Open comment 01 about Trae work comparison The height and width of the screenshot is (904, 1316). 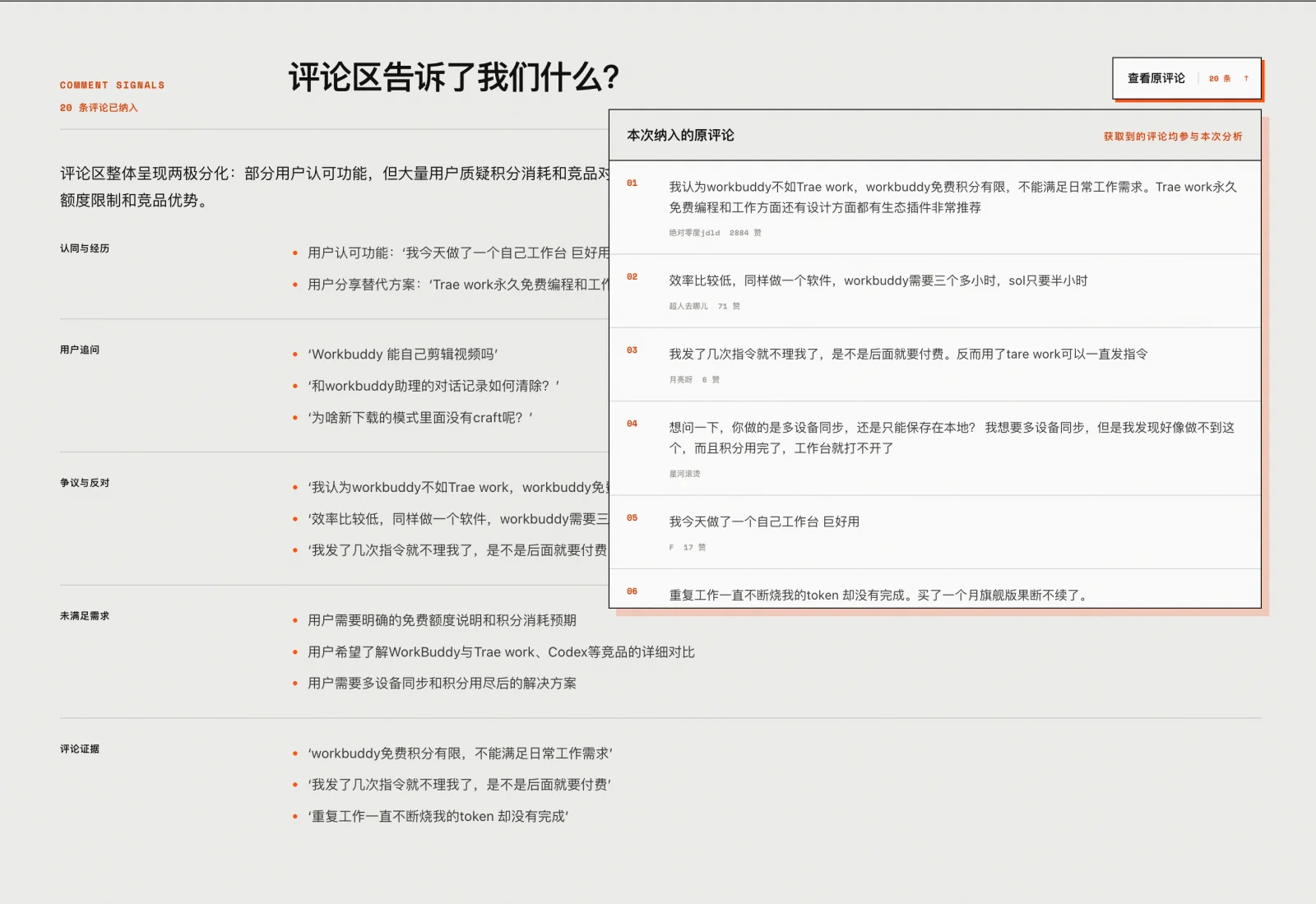(935, 207)
